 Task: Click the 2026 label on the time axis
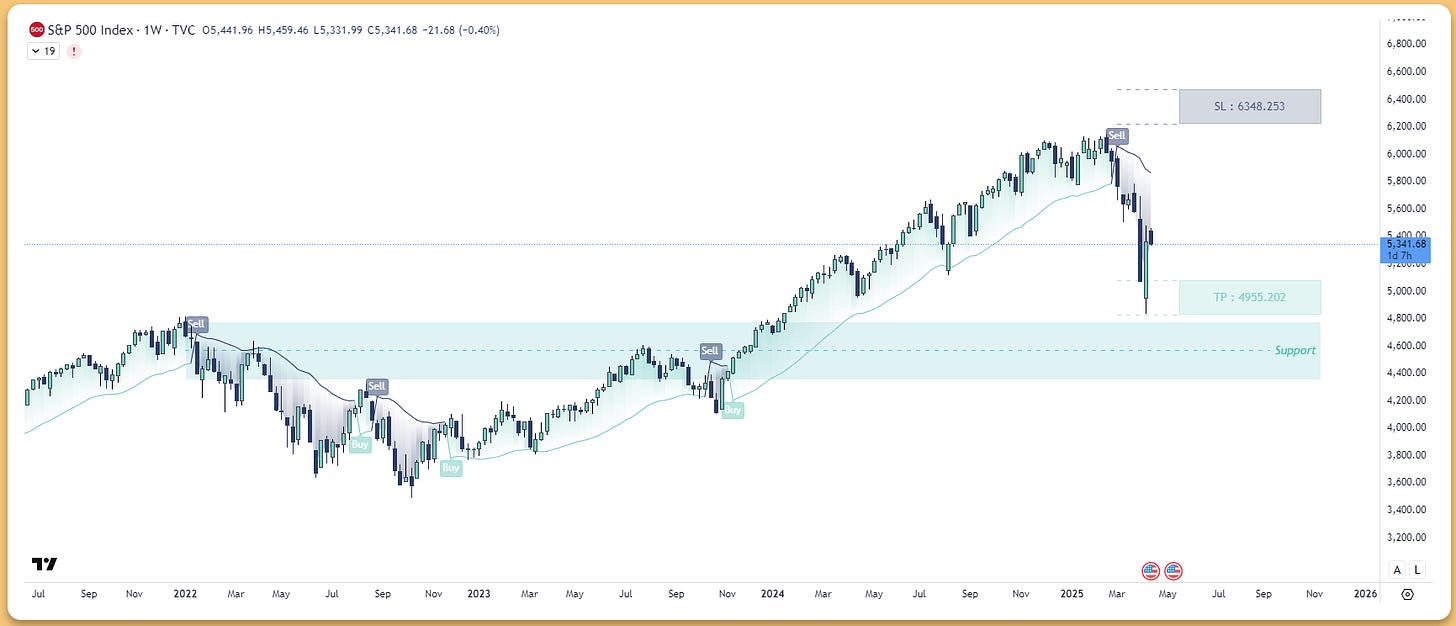point(1364,594)
